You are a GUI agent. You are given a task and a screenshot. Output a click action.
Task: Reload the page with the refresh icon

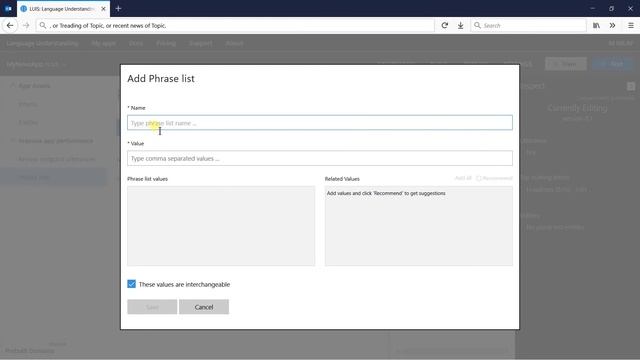tap(444, 25)
